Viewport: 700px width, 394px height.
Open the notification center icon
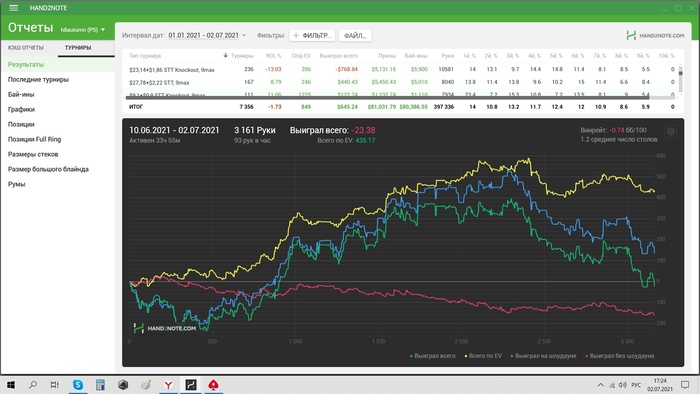coord(685,385)
